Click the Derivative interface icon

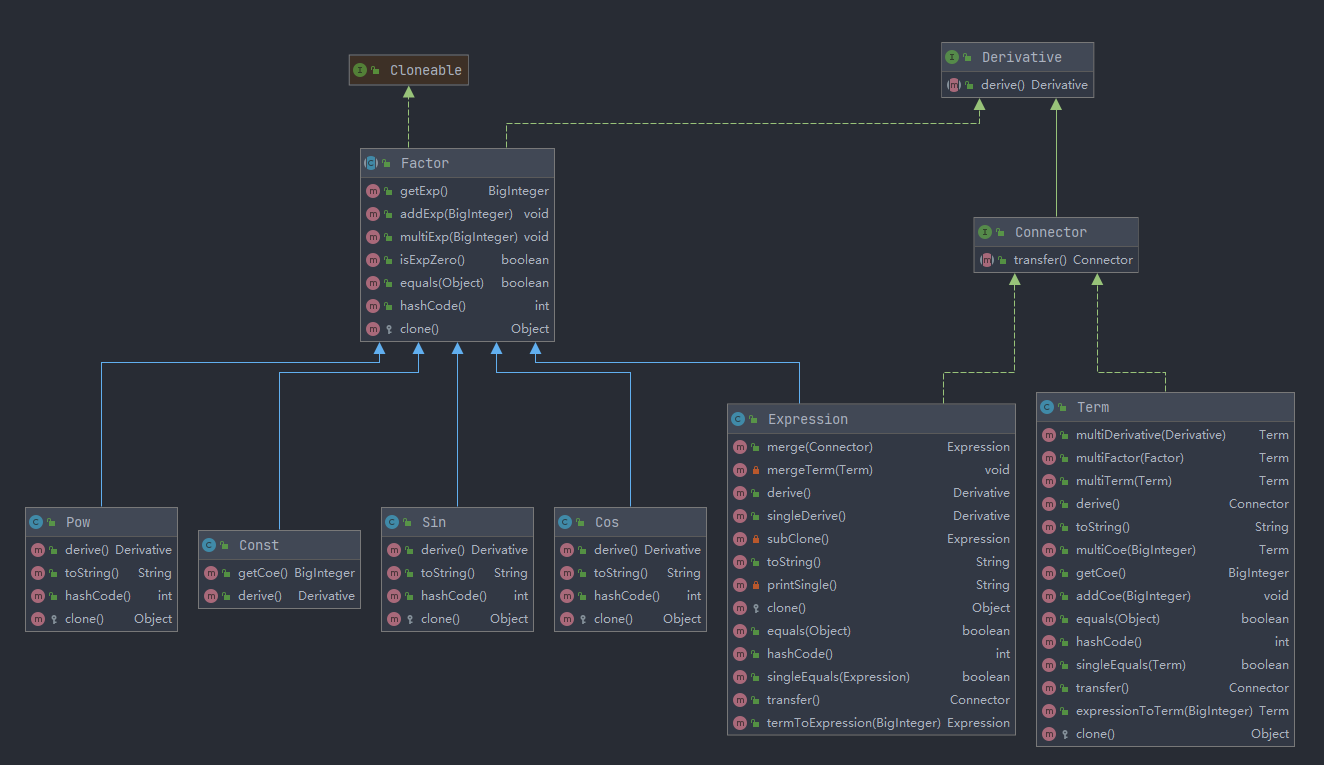(952, 57)
